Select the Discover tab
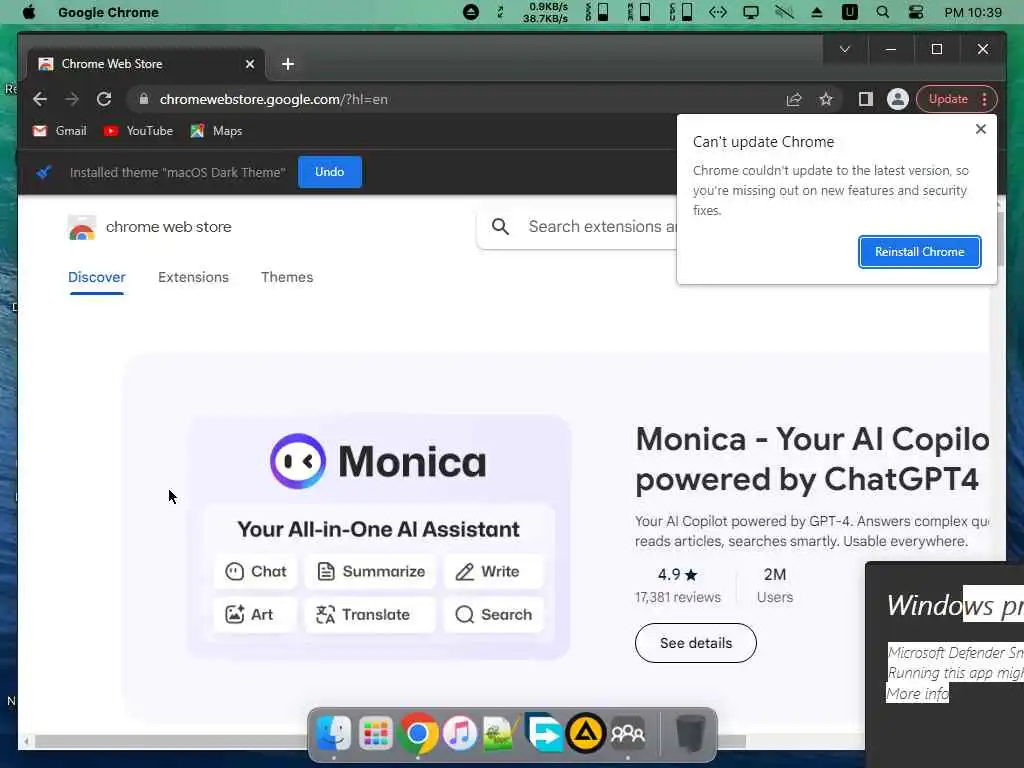Image resolution: width=1024 pixels, height=768 pixels. click(97, 277)
